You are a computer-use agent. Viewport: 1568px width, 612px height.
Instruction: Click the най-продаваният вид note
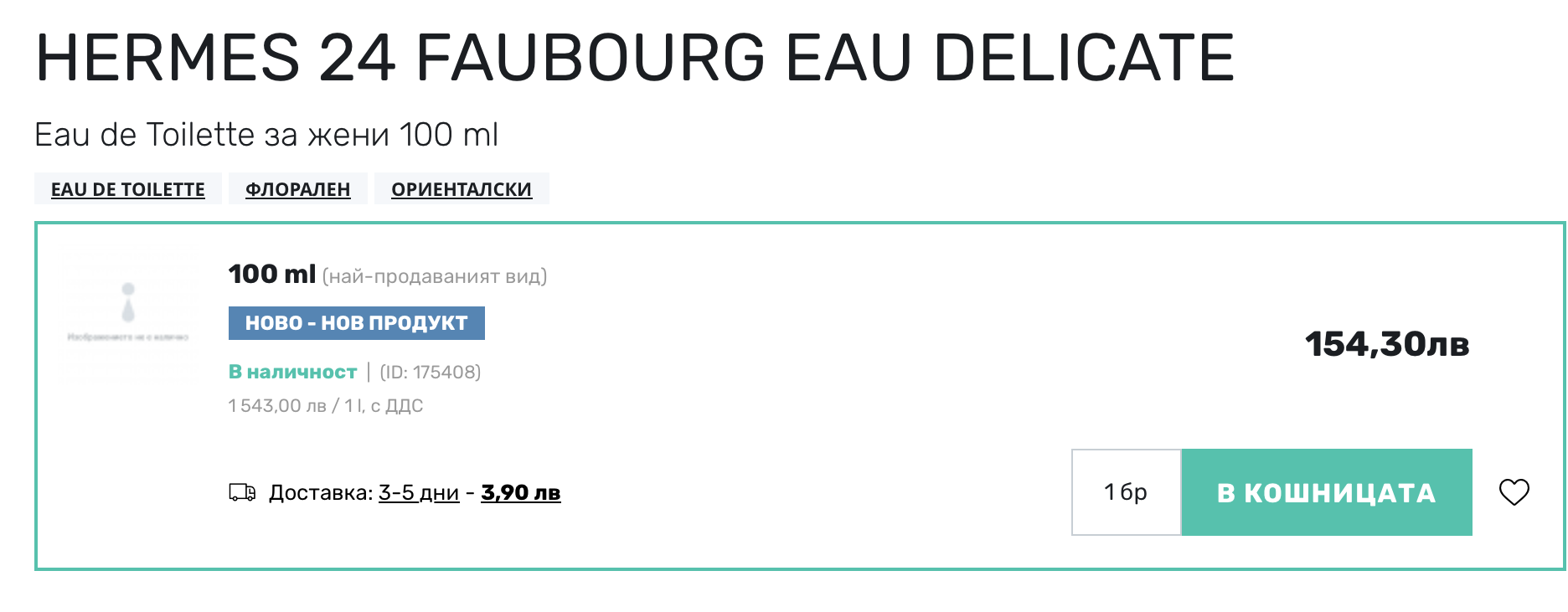(435, 276)
